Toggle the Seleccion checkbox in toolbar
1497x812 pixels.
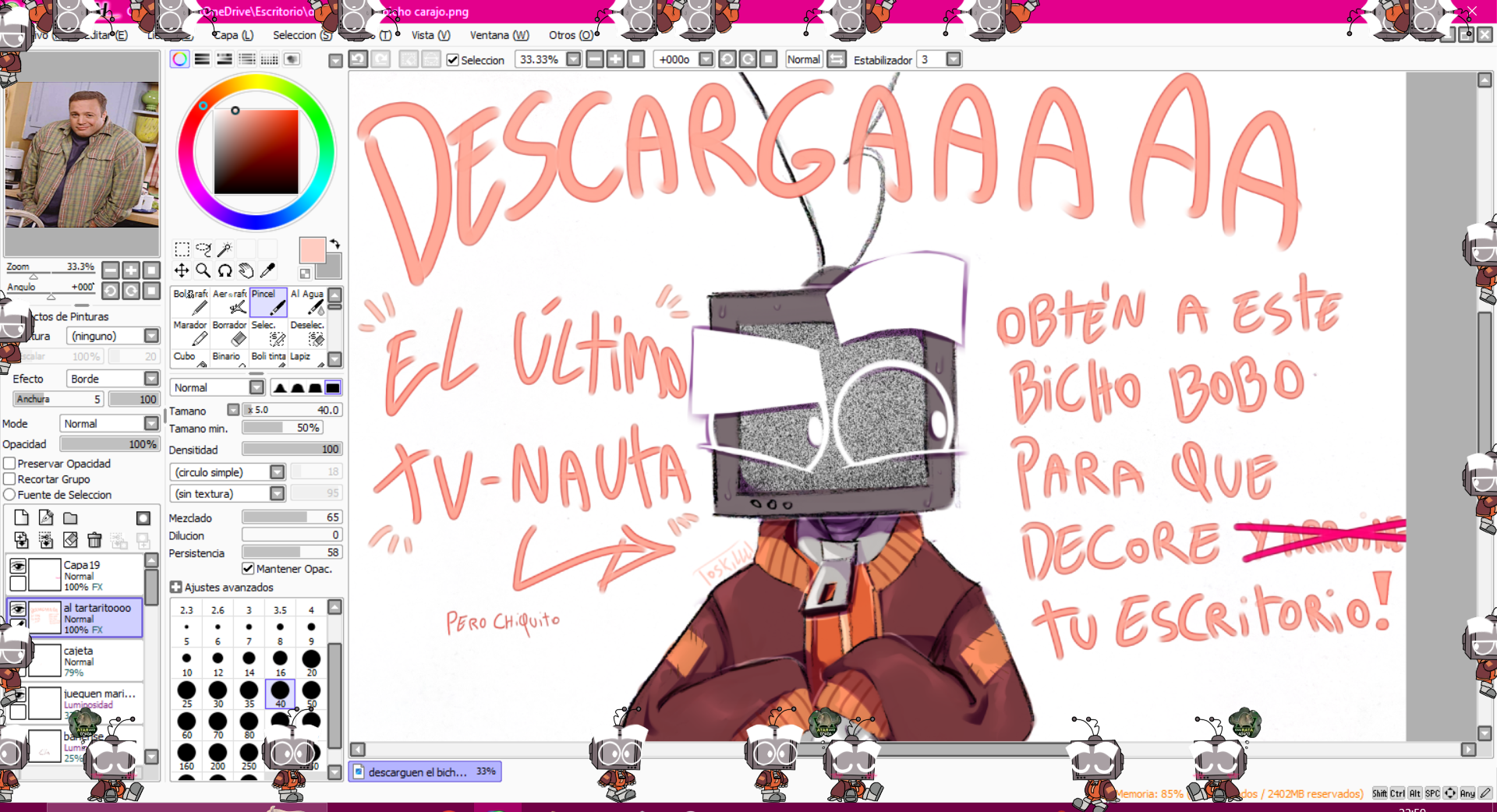tap(453, 60)
